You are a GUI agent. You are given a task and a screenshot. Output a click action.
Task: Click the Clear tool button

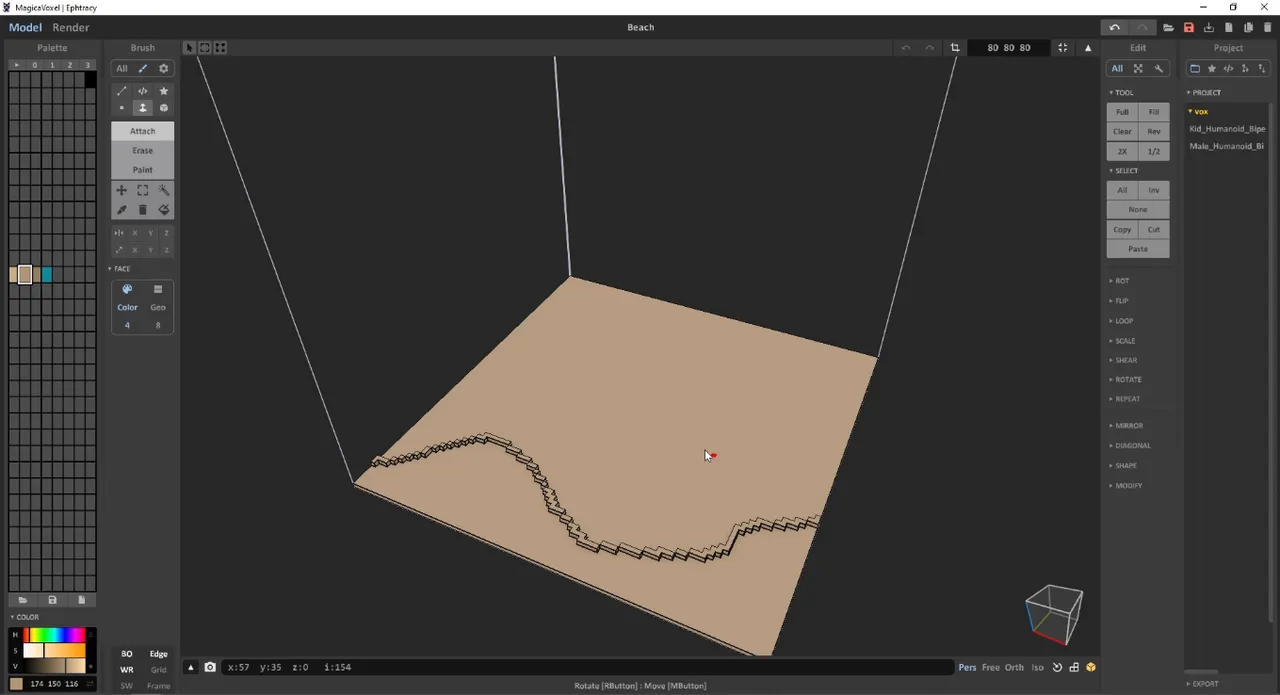[1122, 132]
